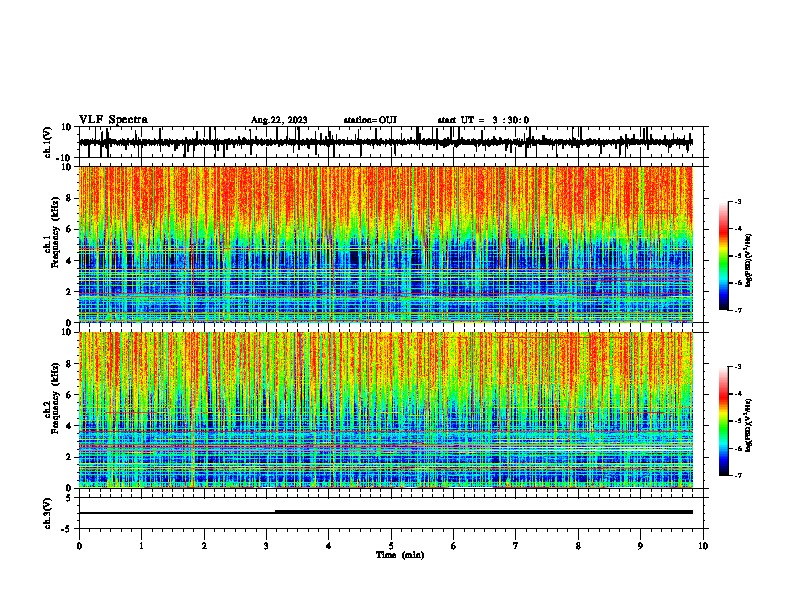Click the ch.2 colorbar log(PSD) label
This screenshot has width=792, height=612.
(748, 425)
